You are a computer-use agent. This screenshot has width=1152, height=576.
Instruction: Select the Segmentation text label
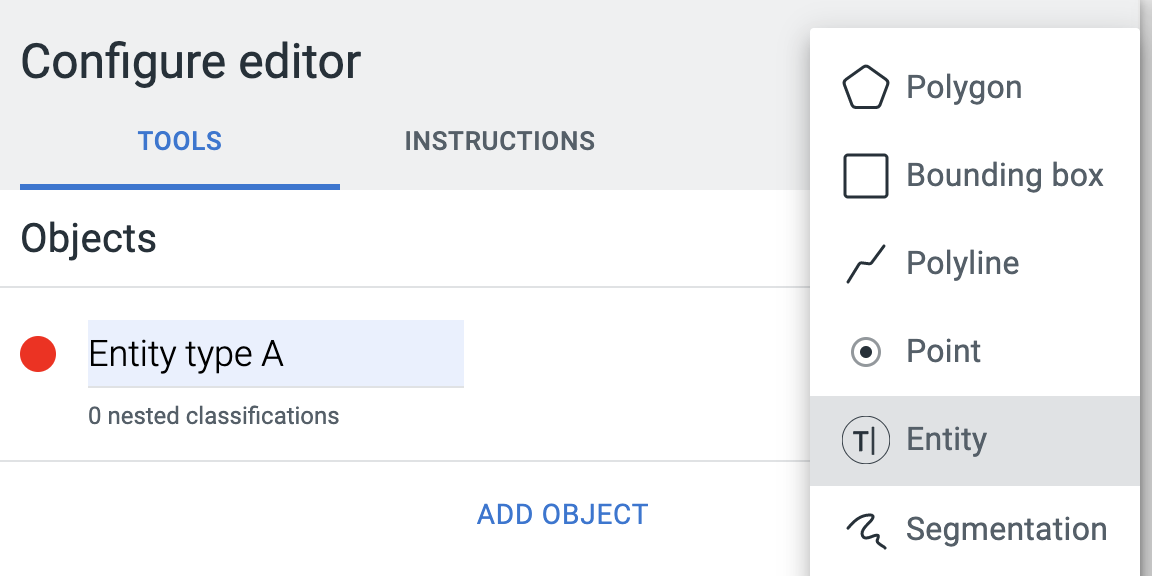pos(1007,528)
